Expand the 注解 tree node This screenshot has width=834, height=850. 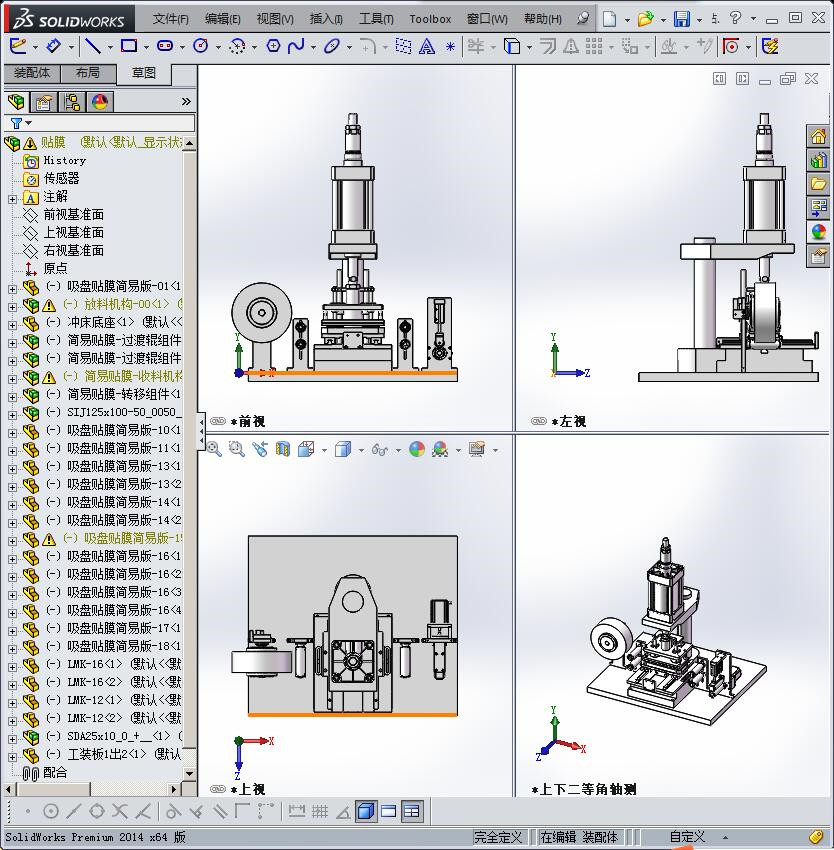[12, 198]
